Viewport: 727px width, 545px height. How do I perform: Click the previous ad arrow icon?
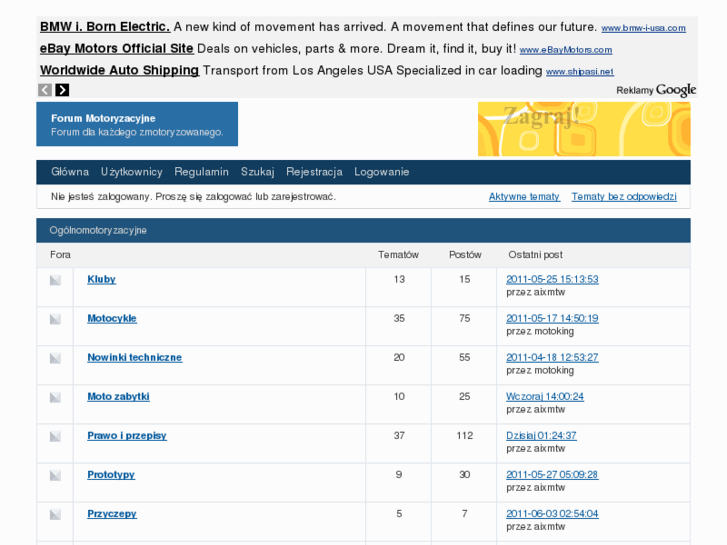pos(45,90)
